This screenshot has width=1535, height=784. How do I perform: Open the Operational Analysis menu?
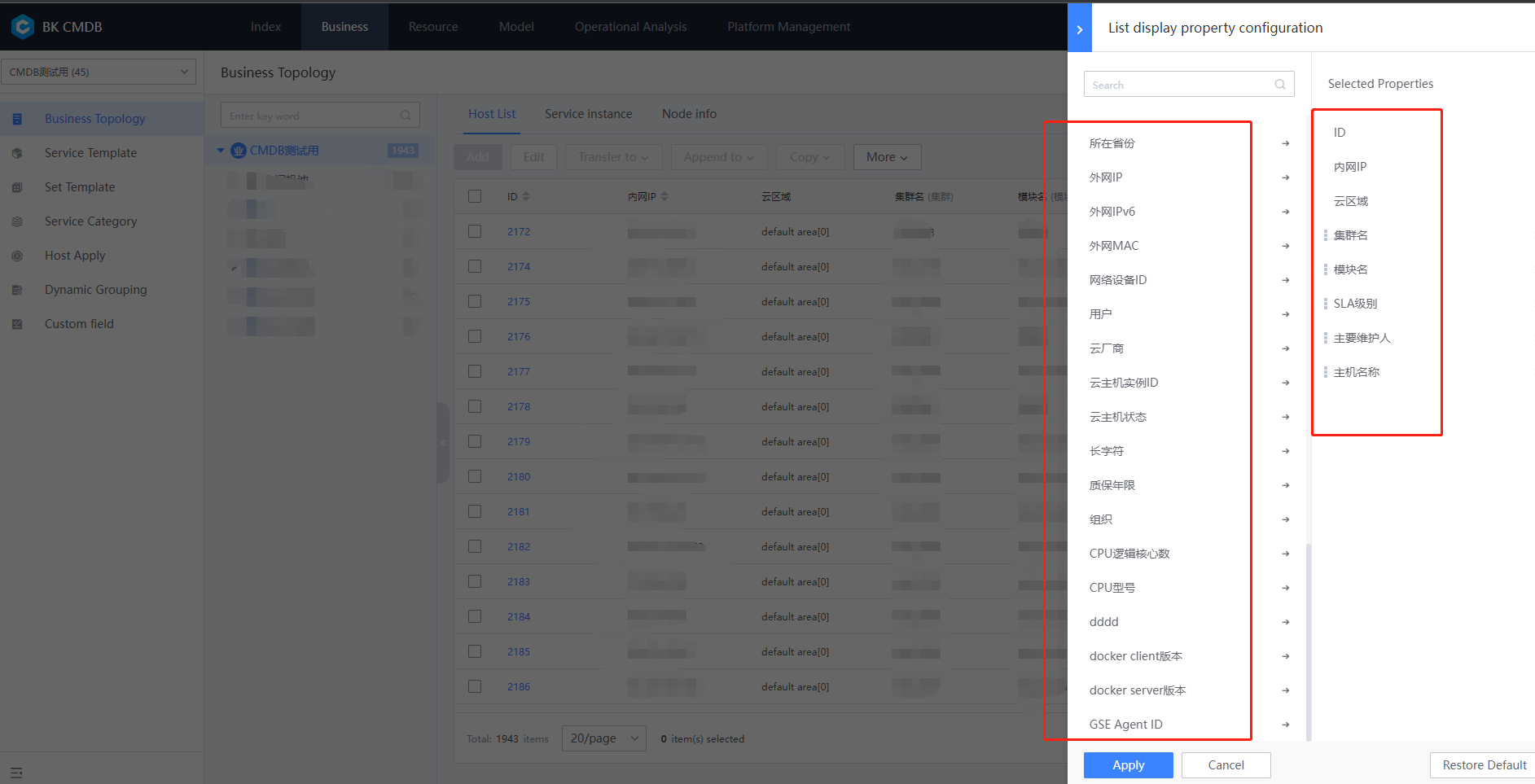(x=630, y=26)
